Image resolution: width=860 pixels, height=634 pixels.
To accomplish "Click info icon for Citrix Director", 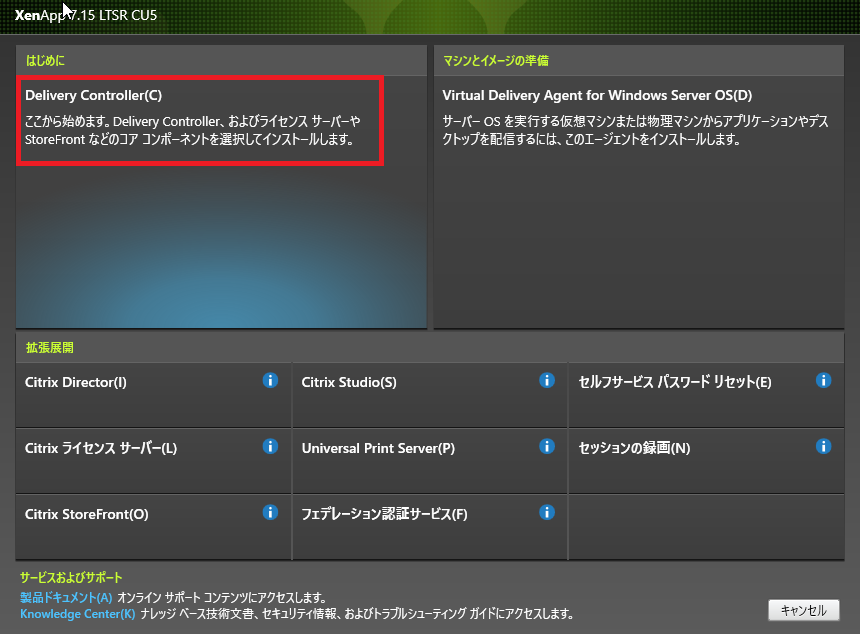I will (x=270, y=380).
